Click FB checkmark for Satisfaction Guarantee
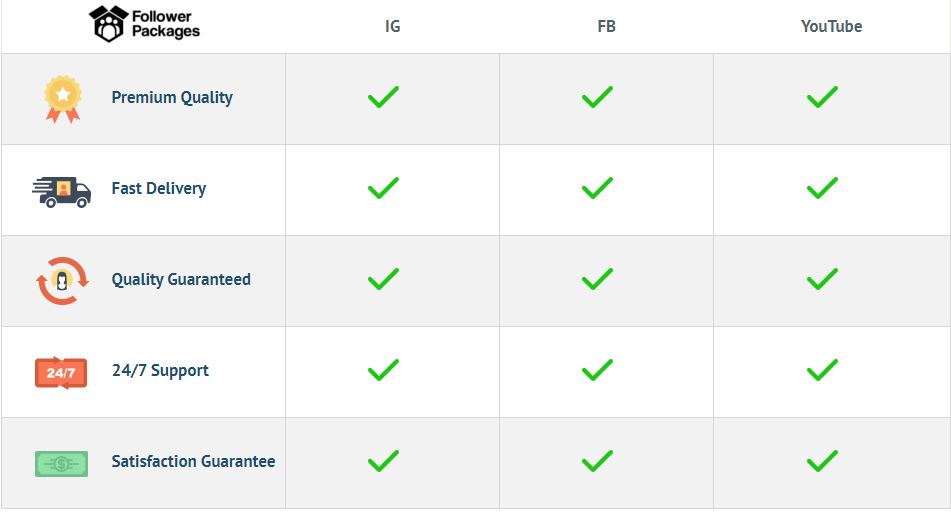The height and width of the screenshot is (518, 951). click(597, 461)
